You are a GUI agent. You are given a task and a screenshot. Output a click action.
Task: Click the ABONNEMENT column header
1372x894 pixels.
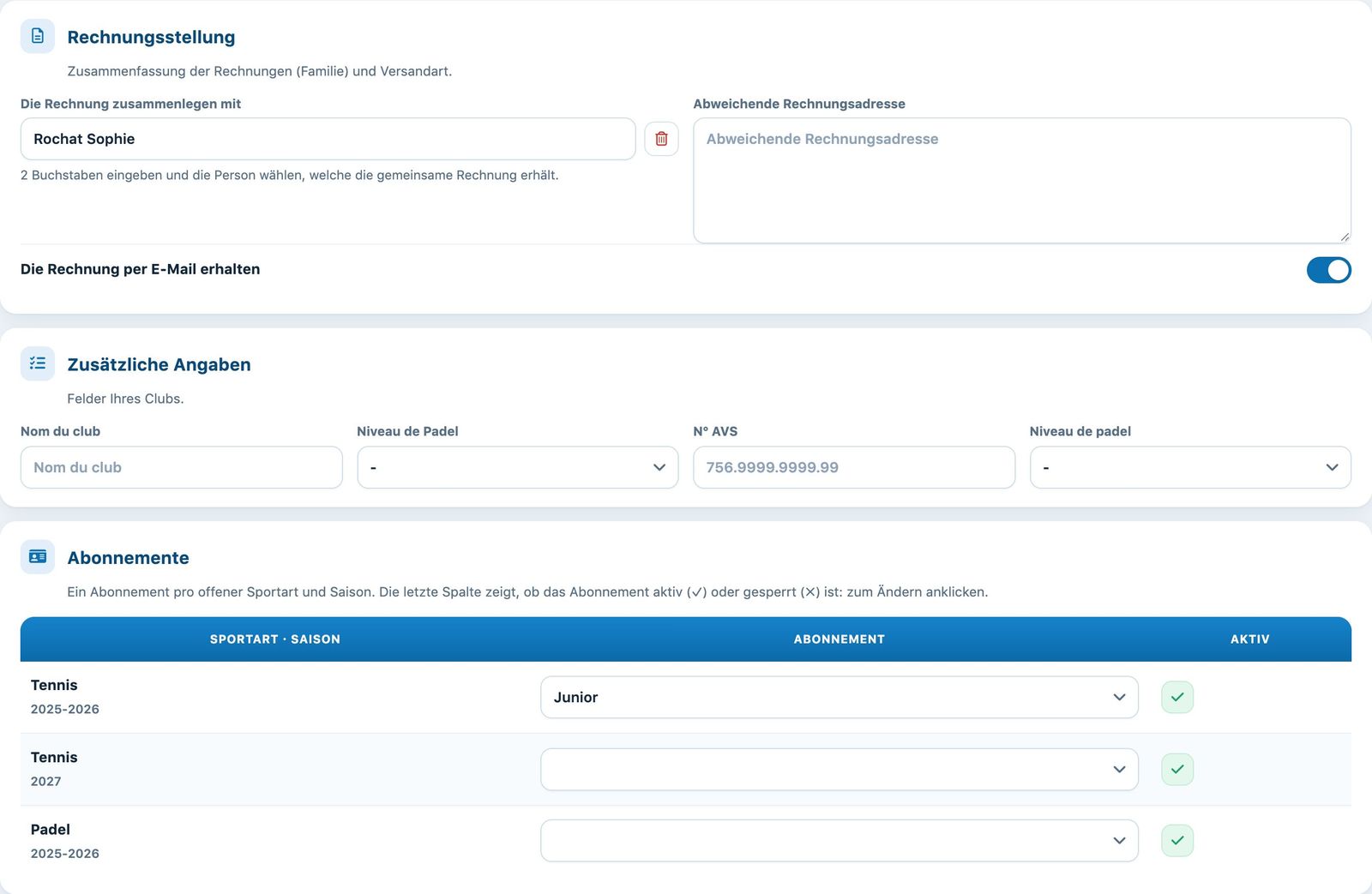pyautogui.click(x=839, y=639)
